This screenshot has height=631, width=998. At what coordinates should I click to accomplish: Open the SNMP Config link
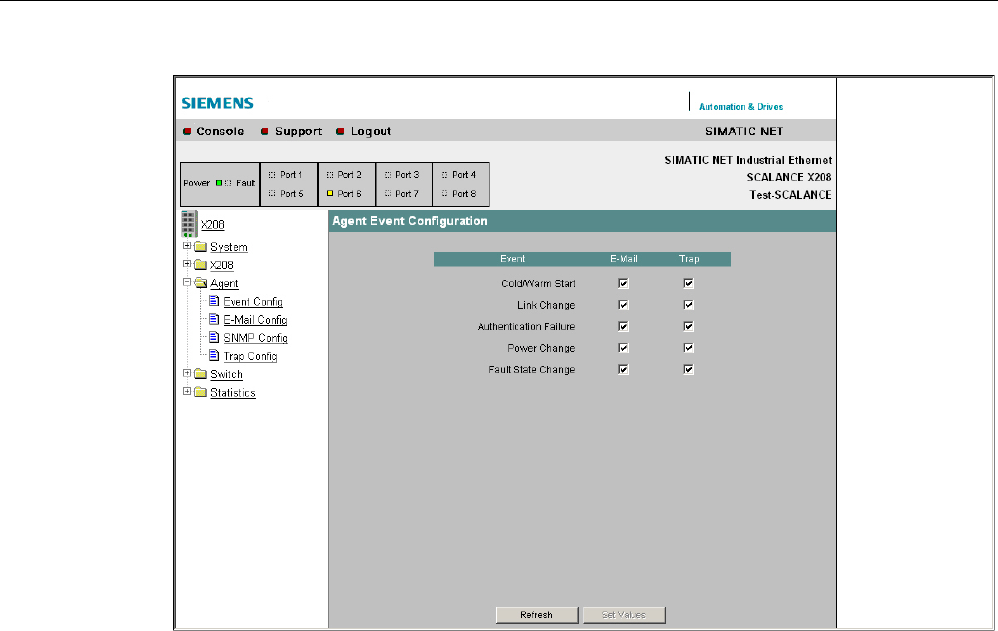255,338
